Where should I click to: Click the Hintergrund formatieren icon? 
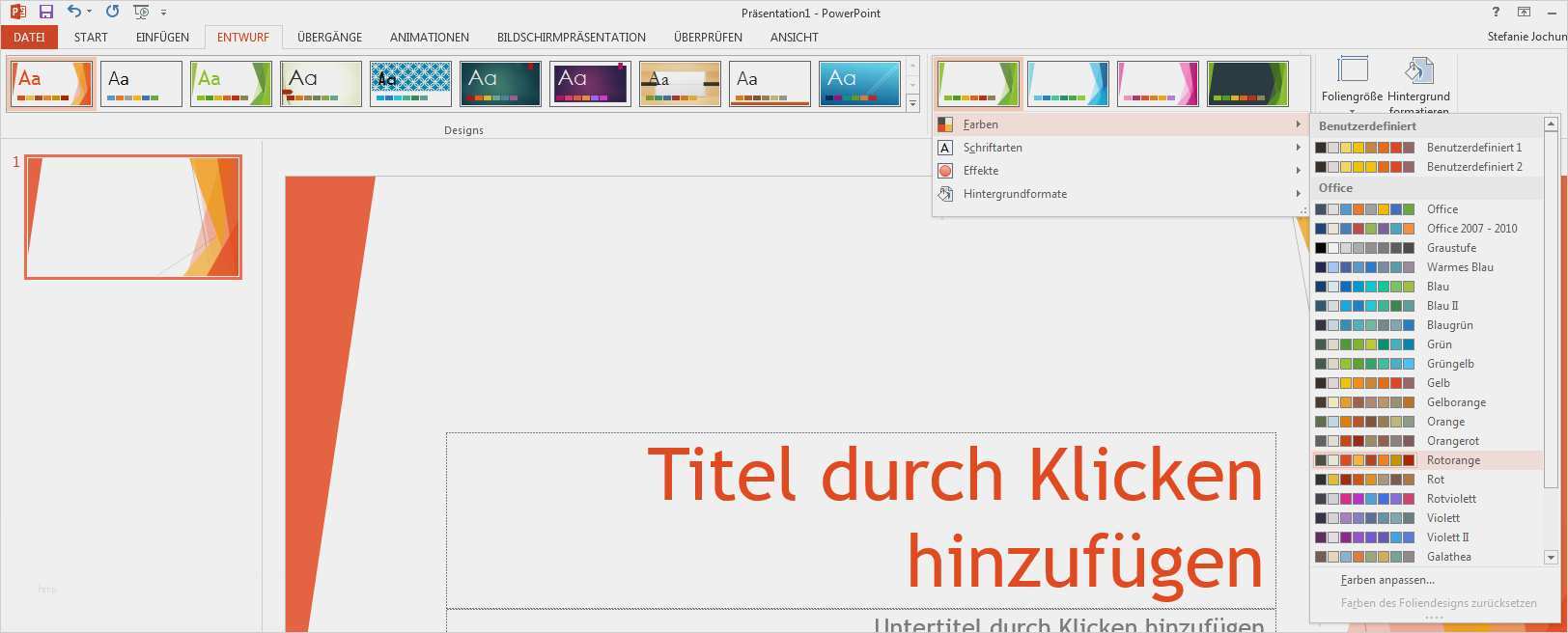click(x=1418, y=69)
